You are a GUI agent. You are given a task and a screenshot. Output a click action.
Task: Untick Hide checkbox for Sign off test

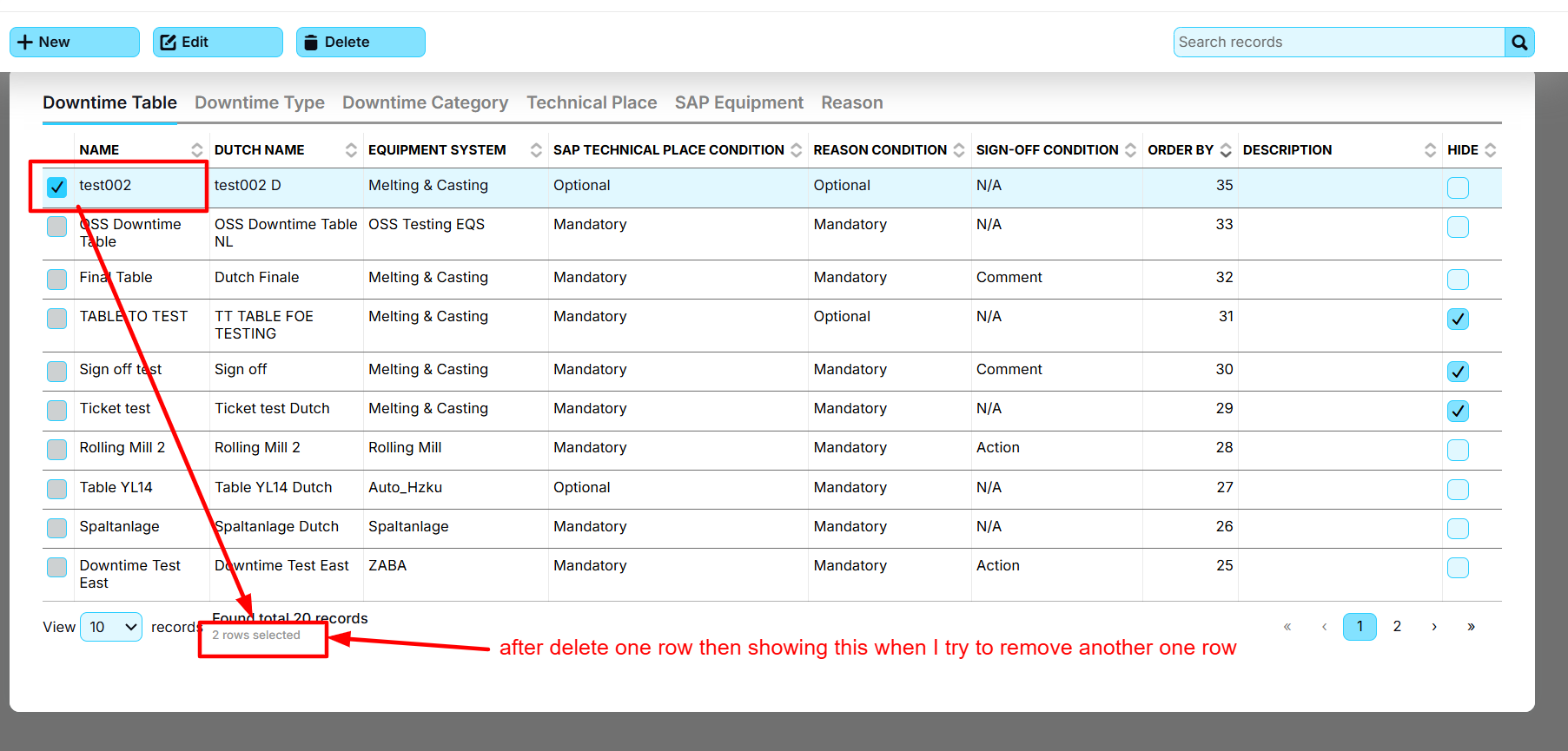[x=1458, y=372]
